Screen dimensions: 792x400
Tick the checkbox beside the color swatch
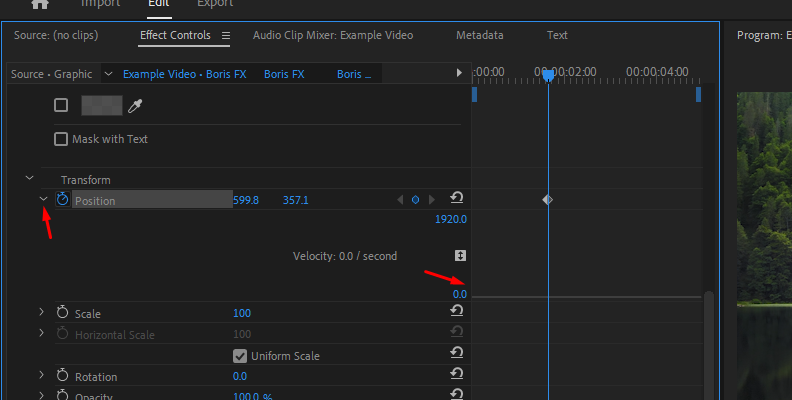pyautogui.click(x=61, y=105)
